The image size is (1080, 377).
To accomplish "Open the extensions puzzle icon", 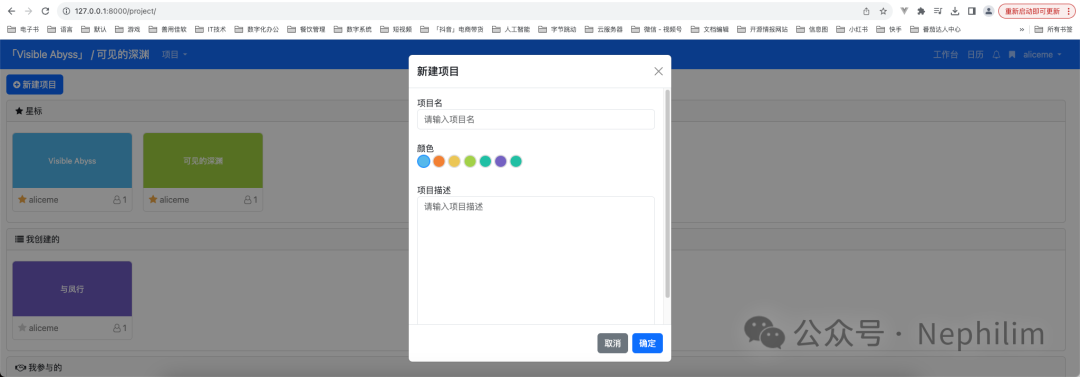I will click(922, 11).
